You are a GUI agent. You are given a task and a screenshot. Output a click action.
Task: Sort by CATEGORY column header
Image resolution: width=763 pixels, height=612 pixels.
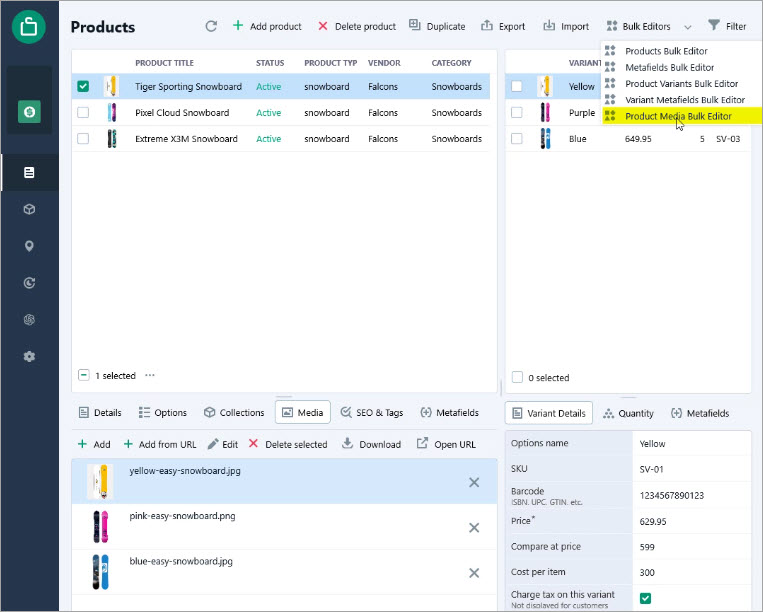point(452,63)
